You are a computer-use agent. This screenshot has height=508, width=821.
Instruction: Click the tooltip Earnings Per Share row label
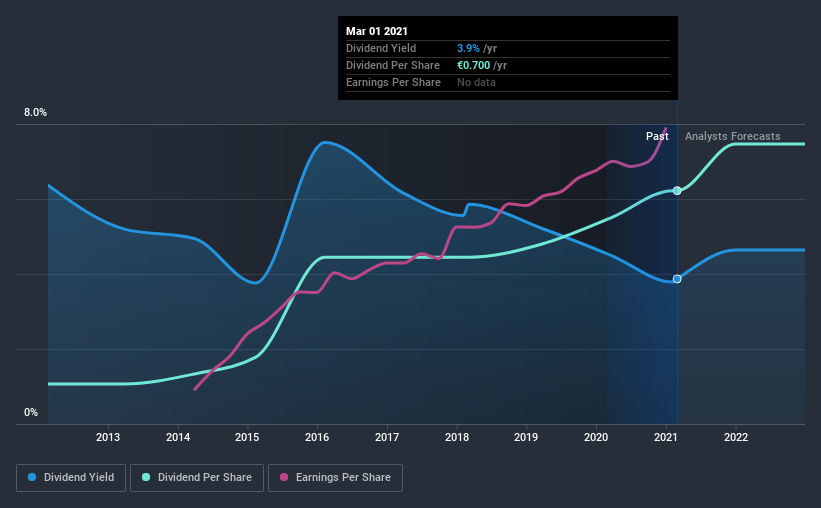click(x=393, y=82)
